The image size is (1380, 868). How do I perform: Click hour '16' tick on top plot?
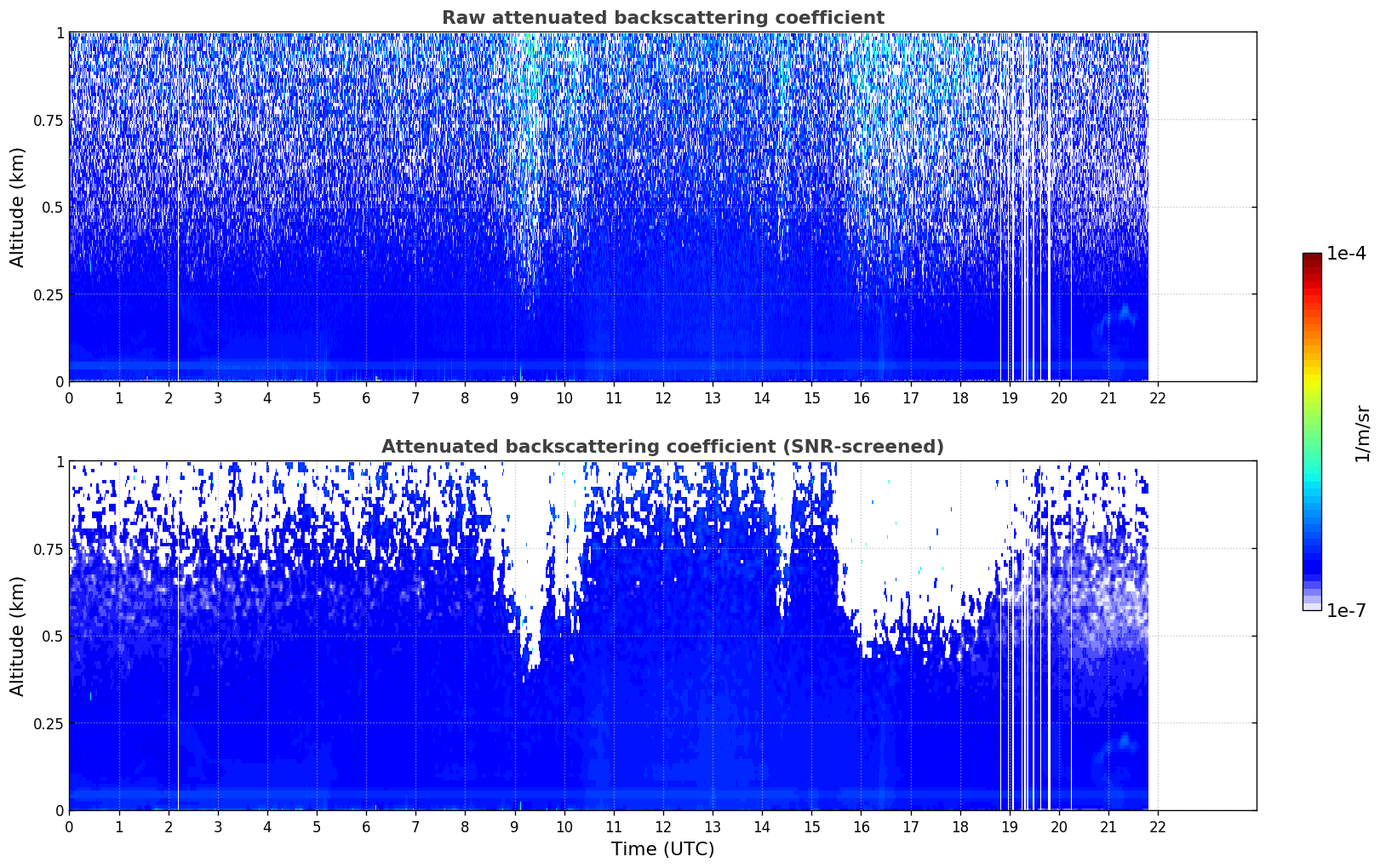pos(861,397)
